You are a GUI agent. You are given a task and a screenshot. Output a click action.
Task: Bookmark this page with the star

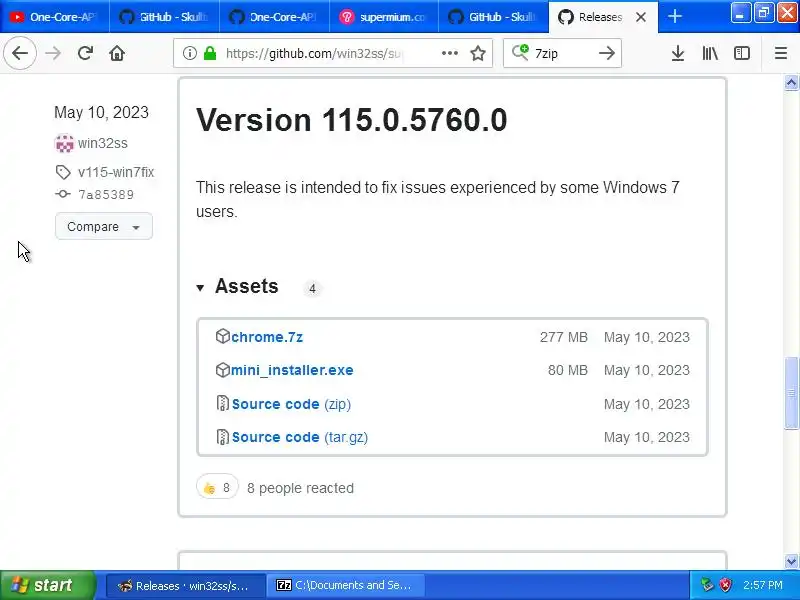(x=478, y=53)
